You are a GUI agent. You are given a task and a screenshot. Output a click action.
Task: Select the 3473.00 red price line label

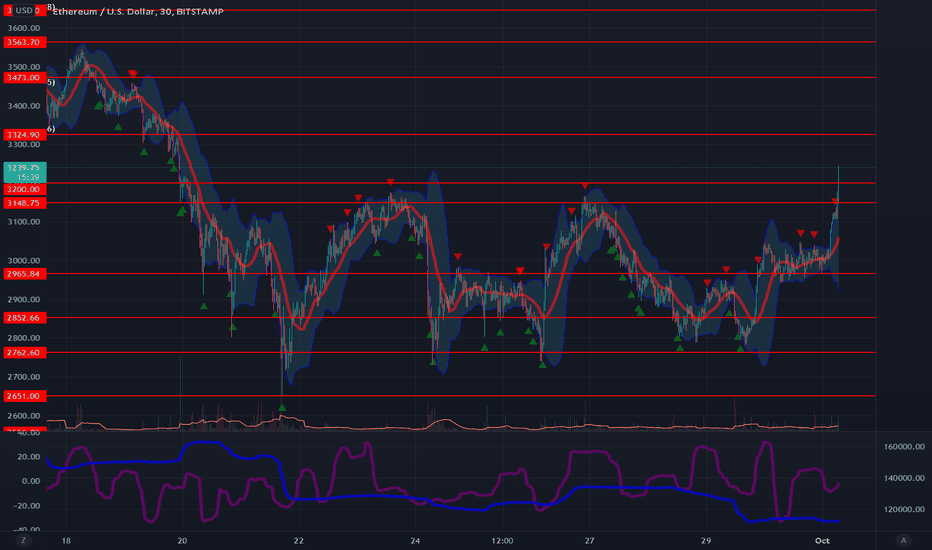(x=24, y=78)
